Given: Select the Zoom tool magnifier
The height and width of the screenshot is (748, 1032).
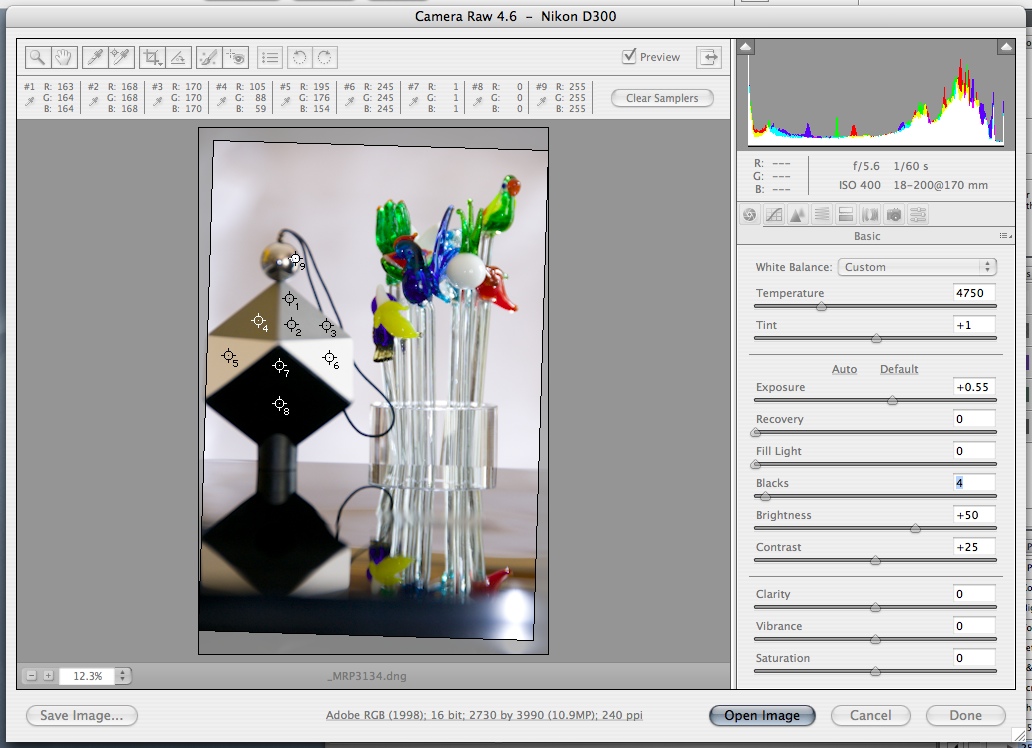Looking at the screenshot, I should [x=37, y=57].
